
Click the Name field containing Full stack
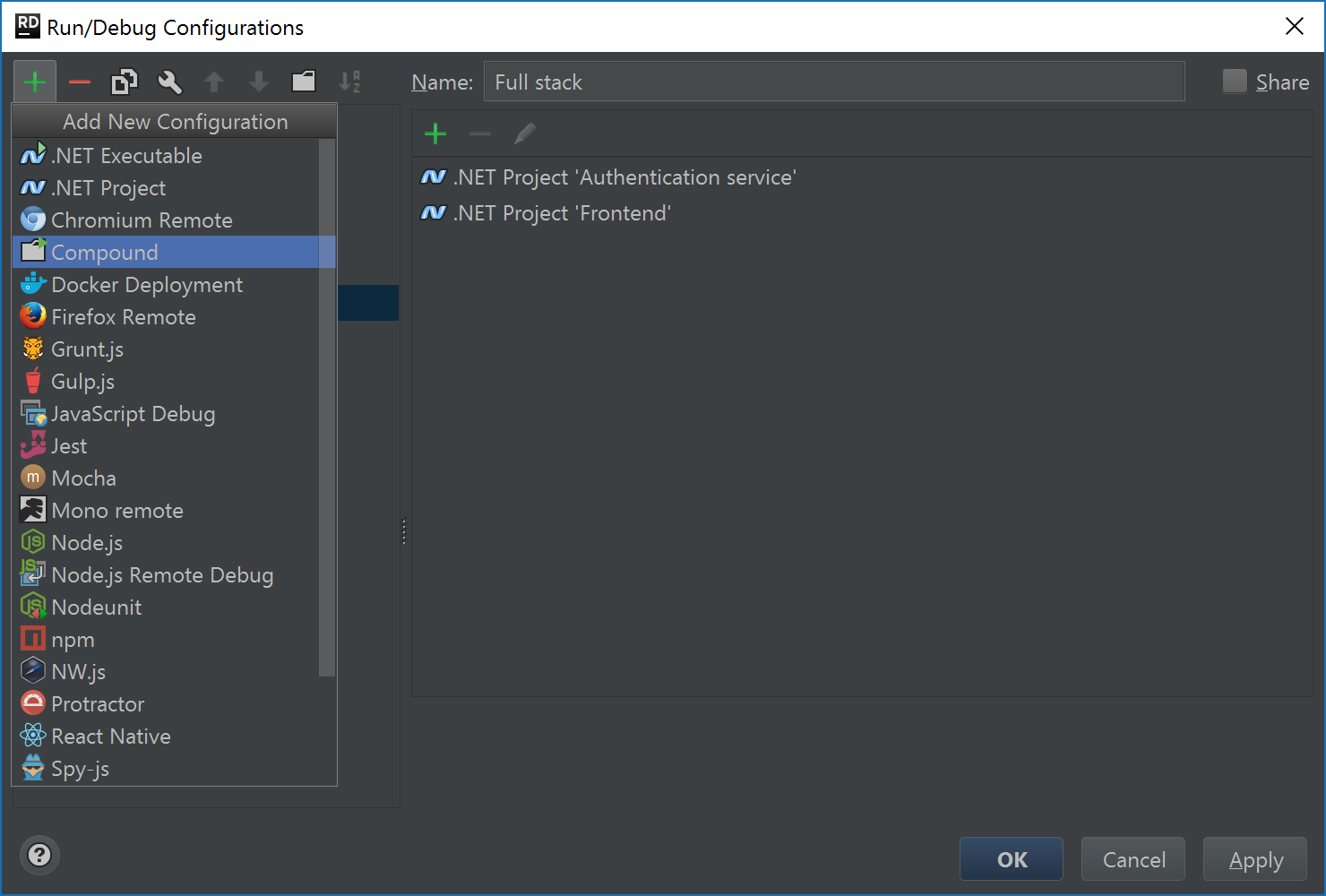(x=834, y=82)
